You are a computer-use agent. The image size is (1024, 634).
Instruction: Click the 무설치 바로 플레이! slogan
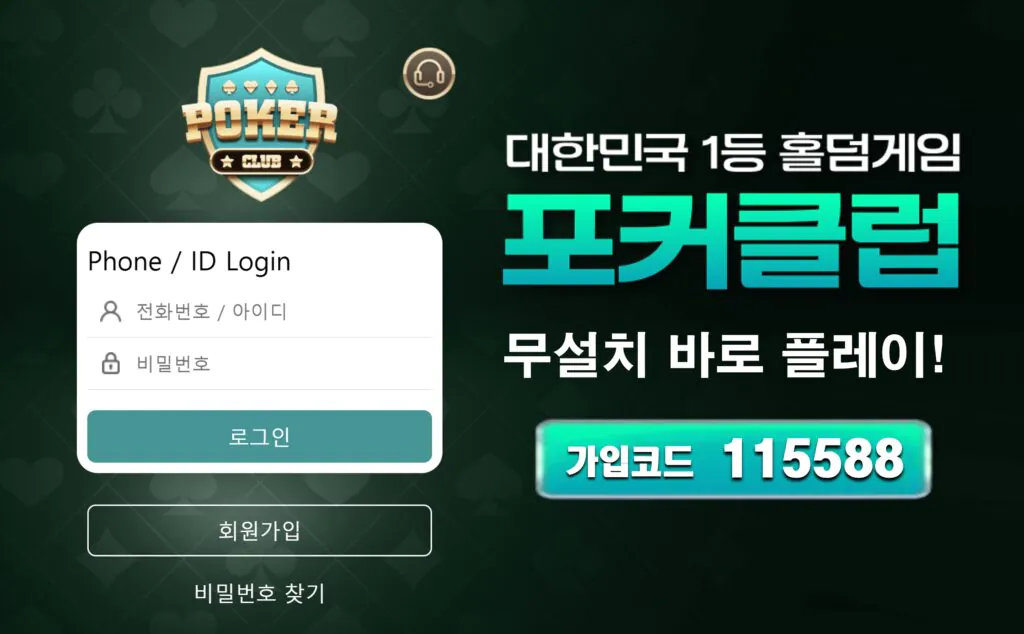coord(724,355)
